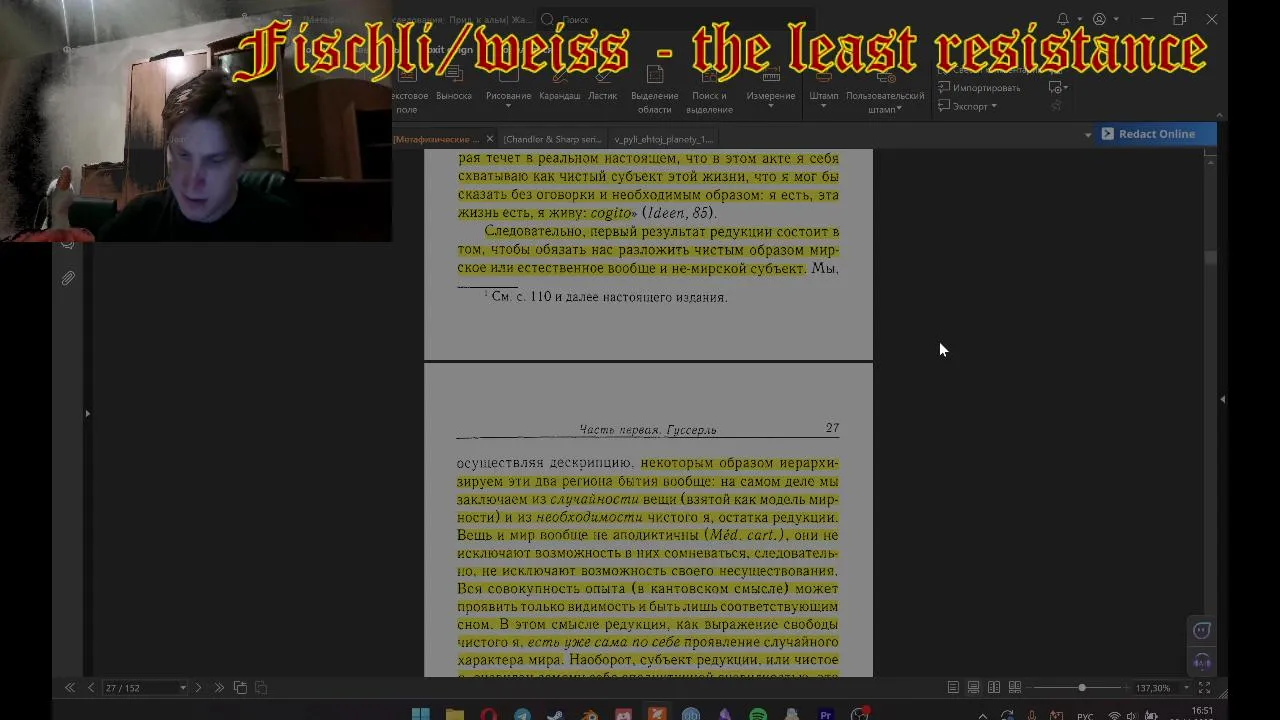The image size is (1280, 720).
Task: Open the Windows Start menu
Action: pyautogui.click(x=421, y=714)
